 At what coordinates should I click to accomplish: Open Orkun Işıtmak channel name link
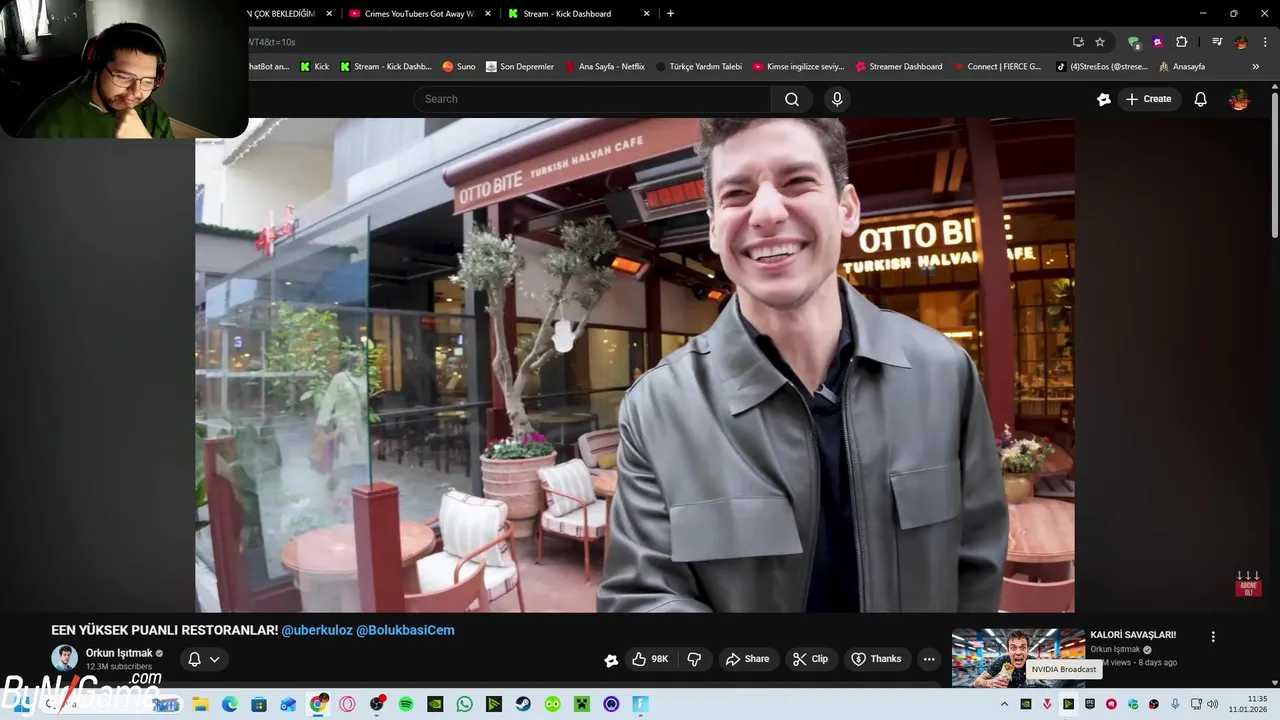[x=119, y=653]
